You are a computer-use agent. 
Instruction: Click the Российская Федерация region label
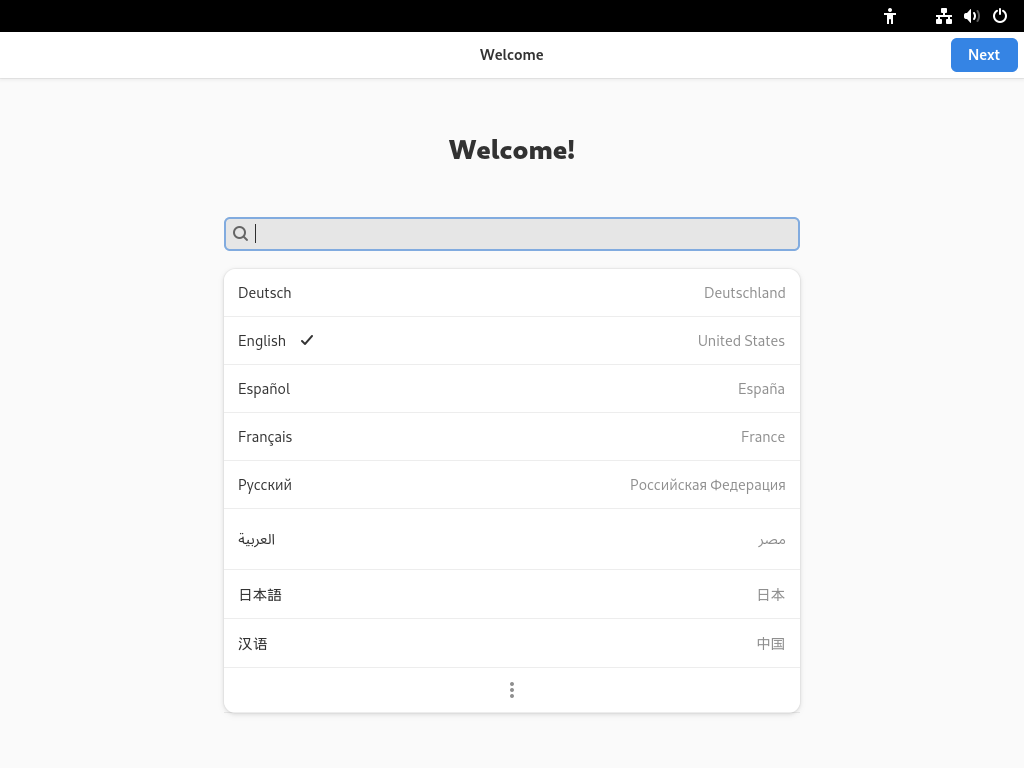[x=707, y=485]
